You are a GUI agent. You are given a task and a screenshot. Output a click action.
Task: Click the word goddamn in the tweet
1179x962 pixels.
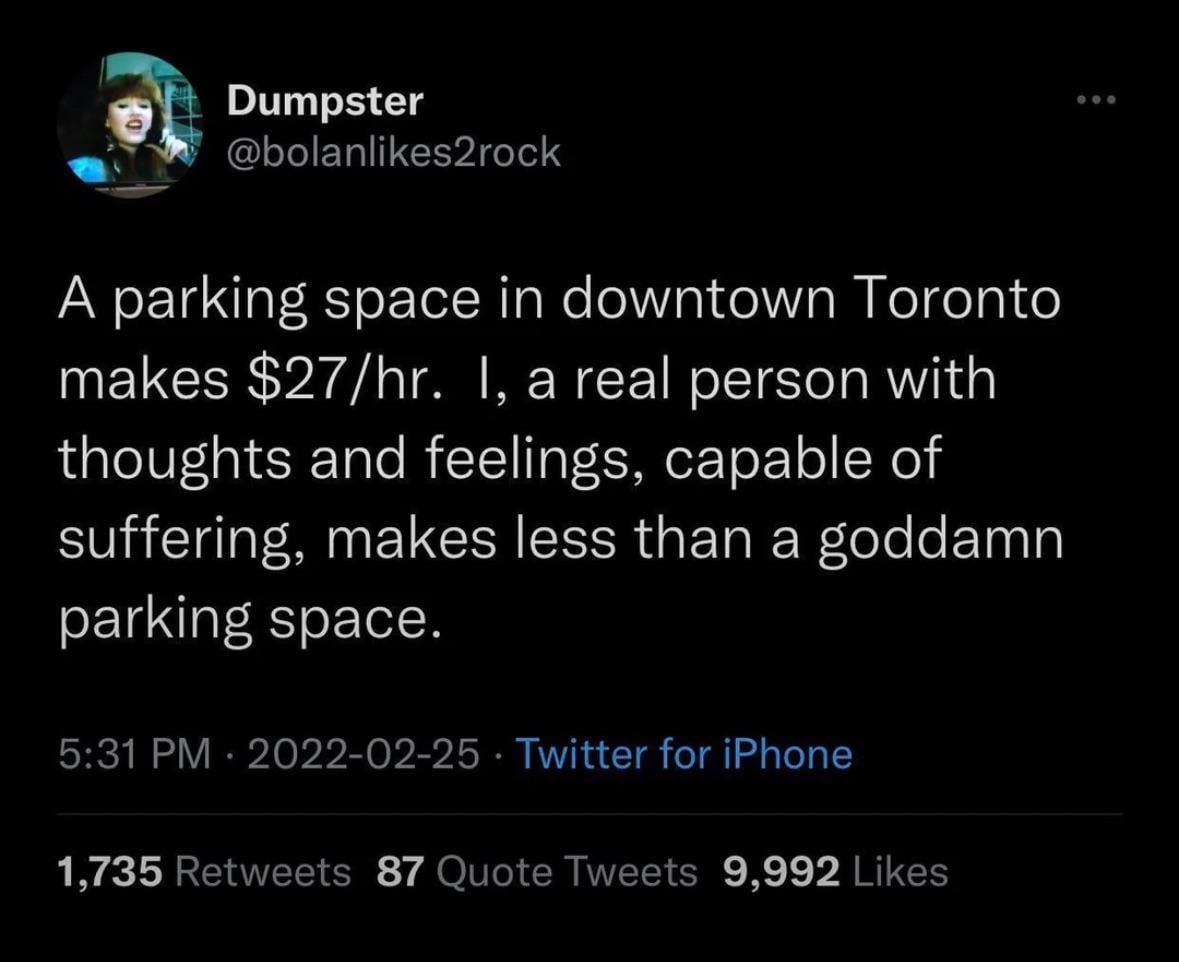click(940, 540)
